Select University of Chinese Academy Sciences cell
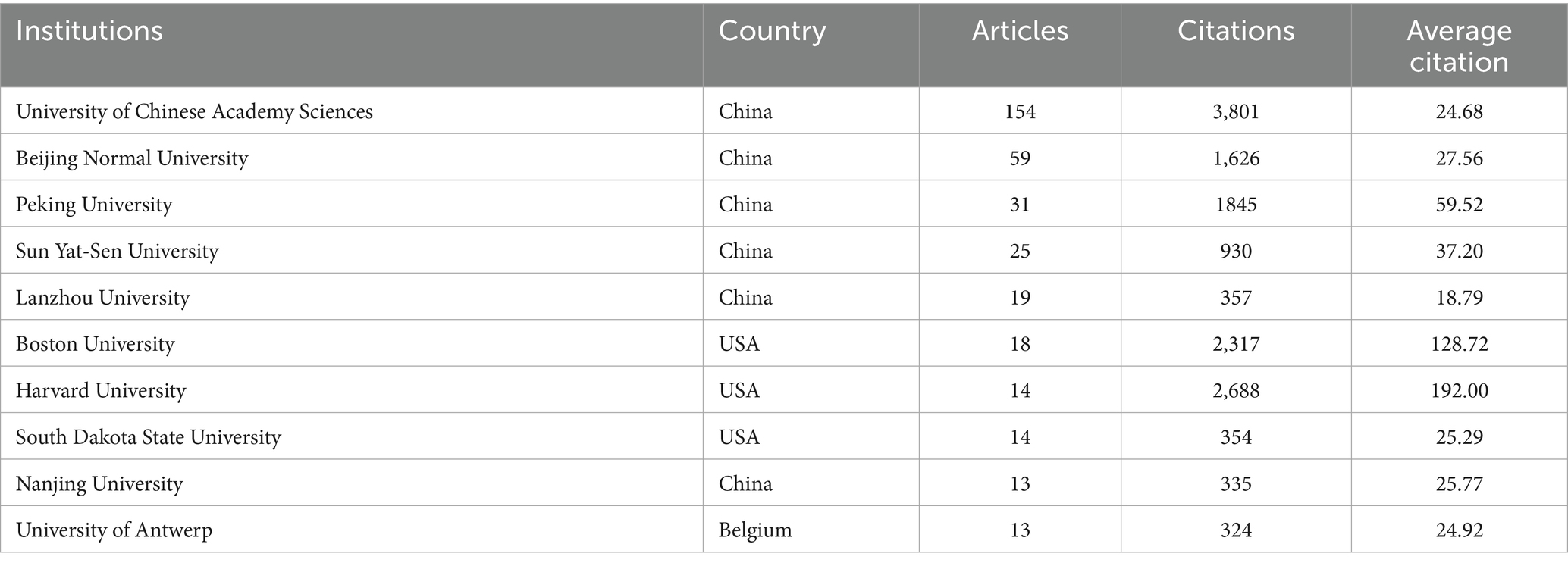1568x566 pixels. (x=194, y=111)
